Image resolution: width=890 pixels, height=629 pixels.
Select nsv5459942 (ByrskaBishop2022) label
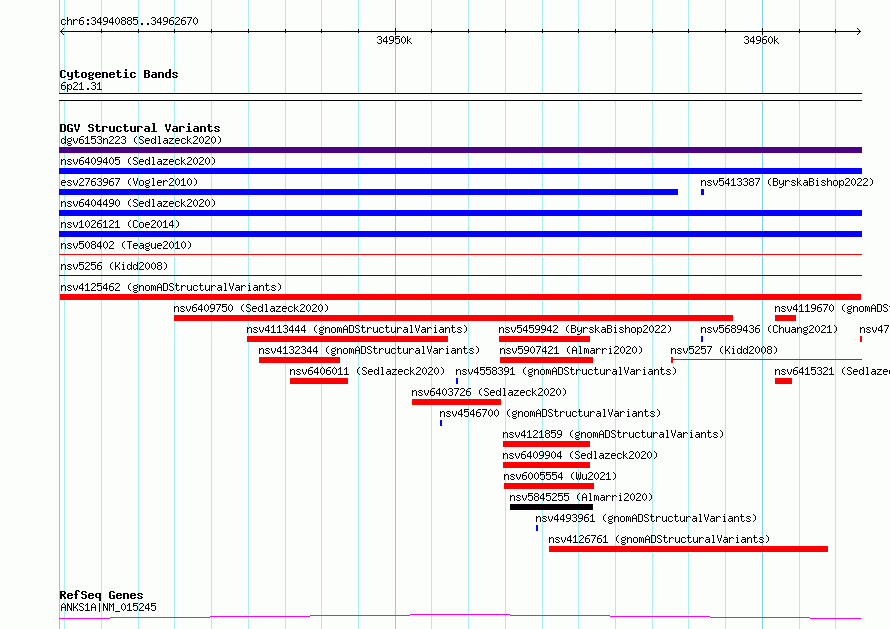pos(585,329)
